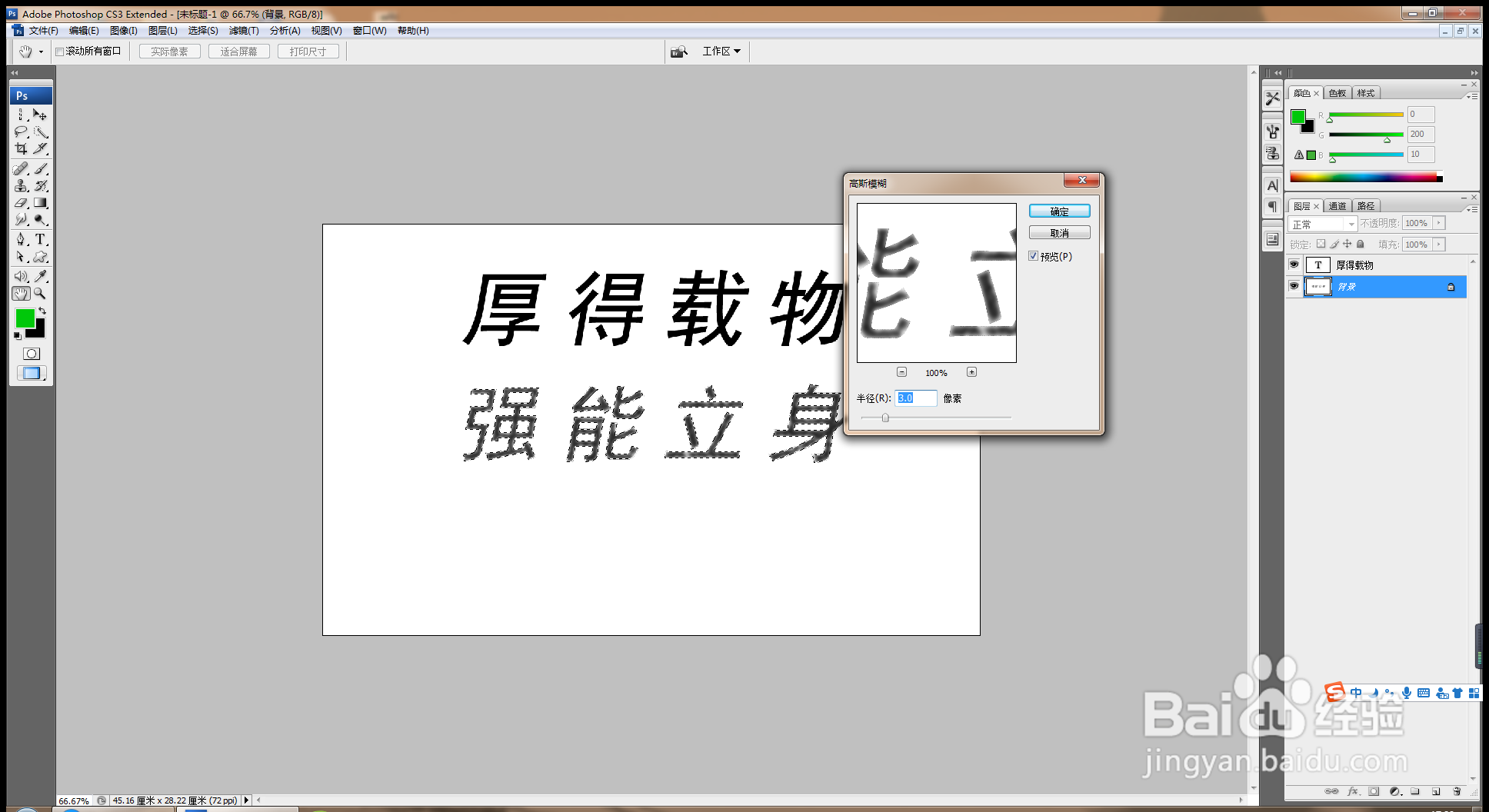The image size is (1489, 812).
Task: Select the History Brush tool
Action: [40, 185]
